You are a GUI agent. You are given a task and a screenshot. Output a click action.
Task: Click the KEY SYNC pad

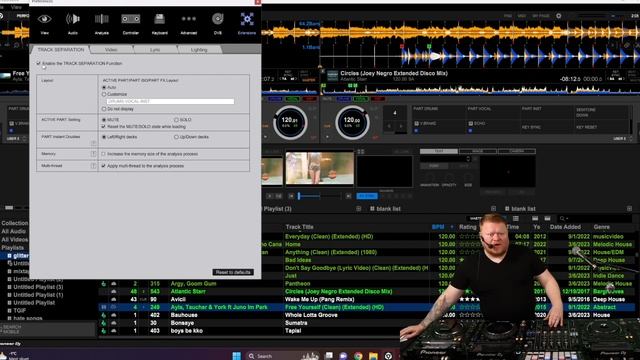[531, 127]
